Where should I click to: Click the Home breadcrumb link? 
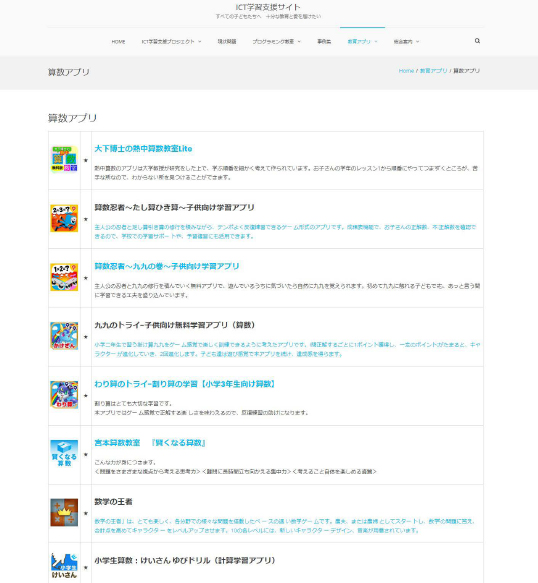pyautogui.click(x=406, y=71)
